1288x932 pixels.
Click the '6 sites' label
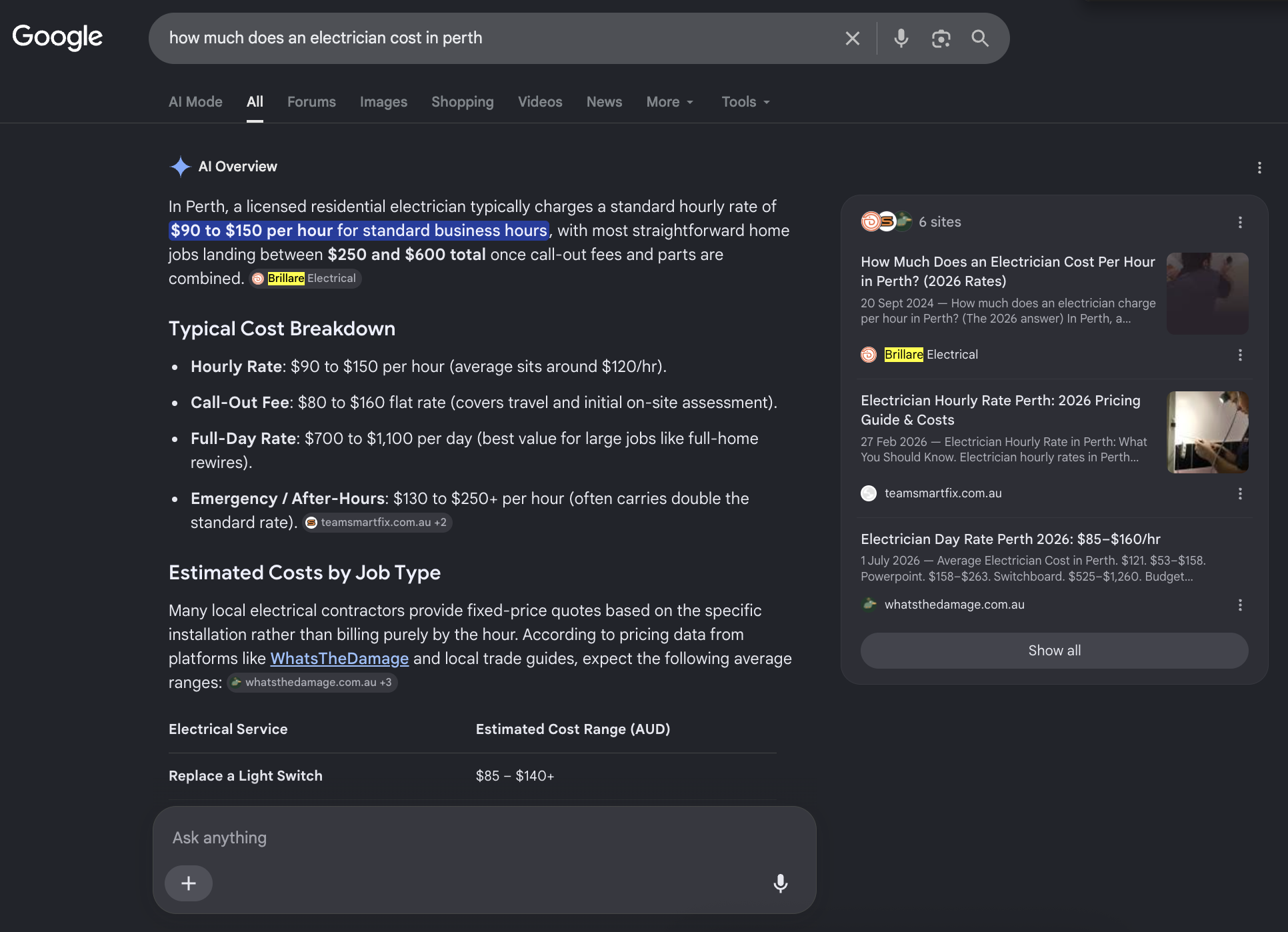[939, 222]
